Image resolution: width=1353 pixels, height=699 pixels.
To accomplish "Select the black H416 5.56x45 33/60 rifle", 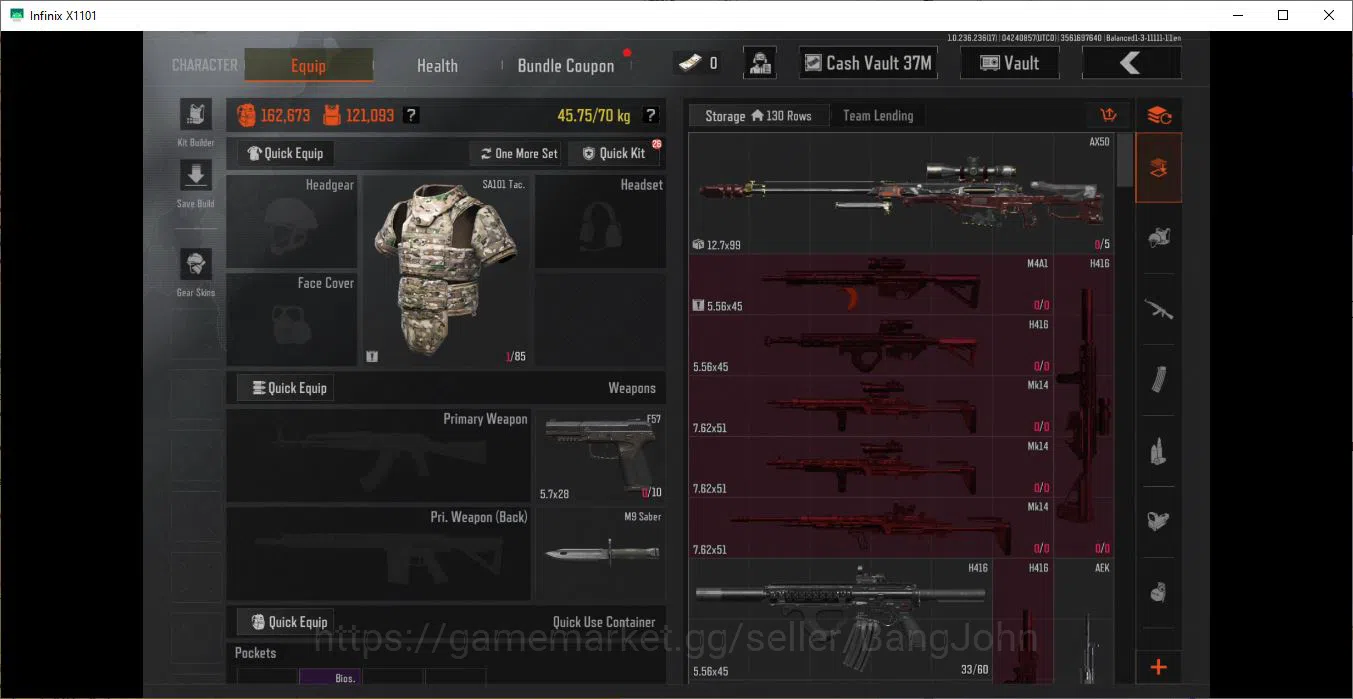I will pos(840,620).
